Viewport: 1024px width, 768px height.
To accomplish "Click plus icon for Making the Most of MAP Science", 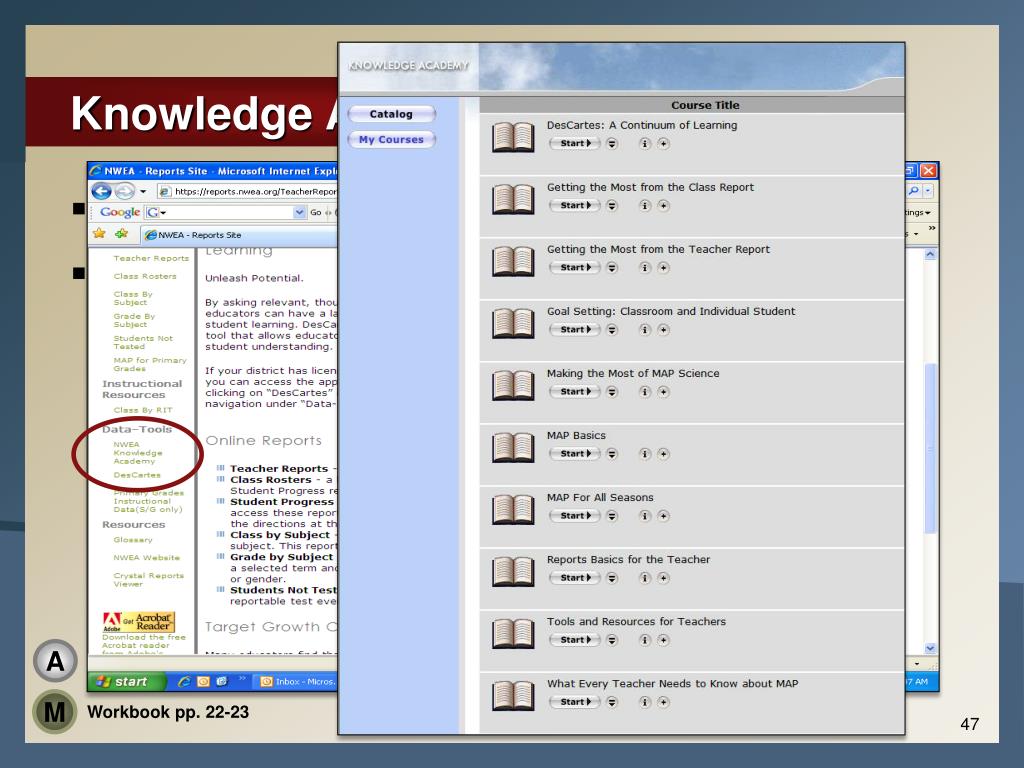I will click(x=664, y=392).
